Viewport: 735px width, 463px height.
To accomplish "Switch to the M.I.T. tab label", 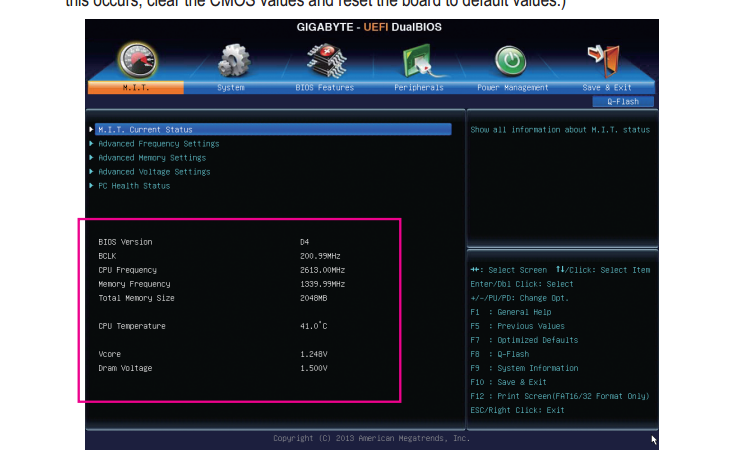I will click(x=136, y=88).
